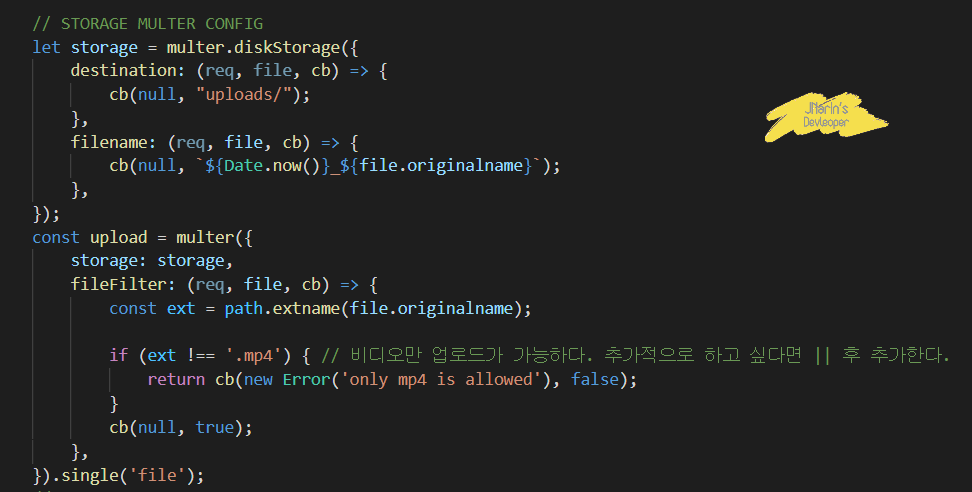This screenshot has width=972, height=492.
Task: Click the destination property key
Action: tap(123, 71)
